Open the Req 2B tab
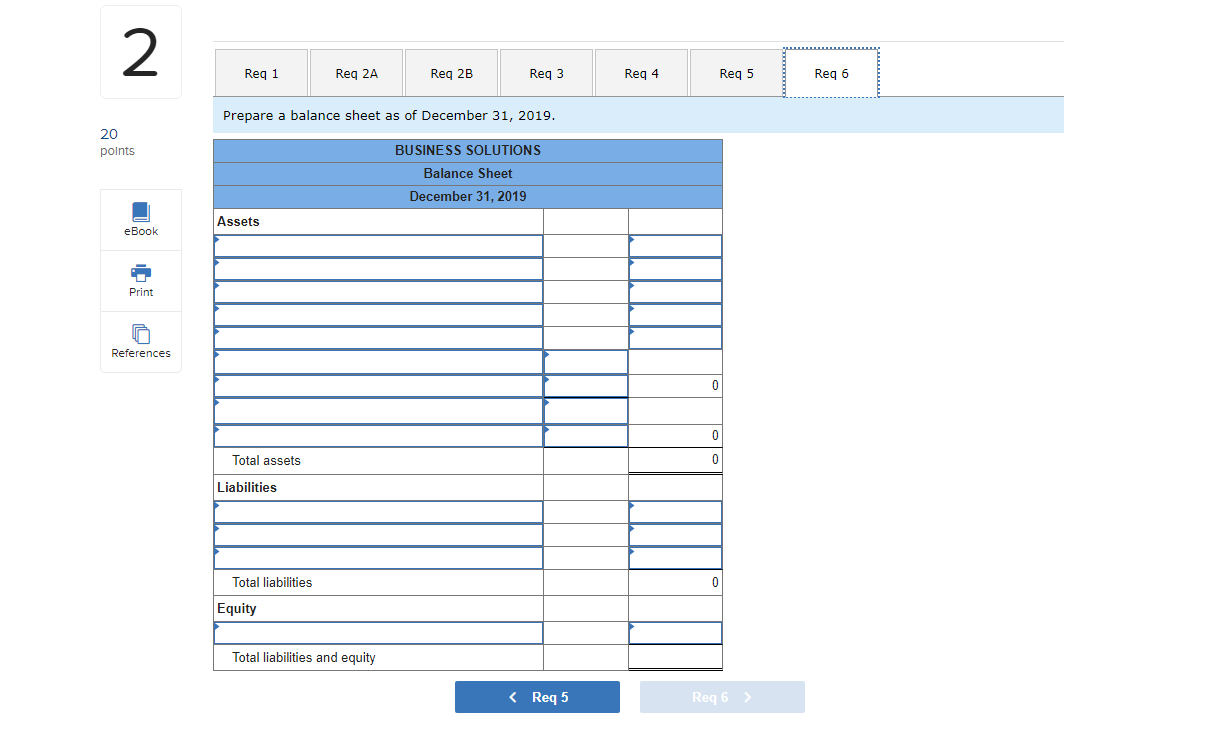 tap(451, 72)
